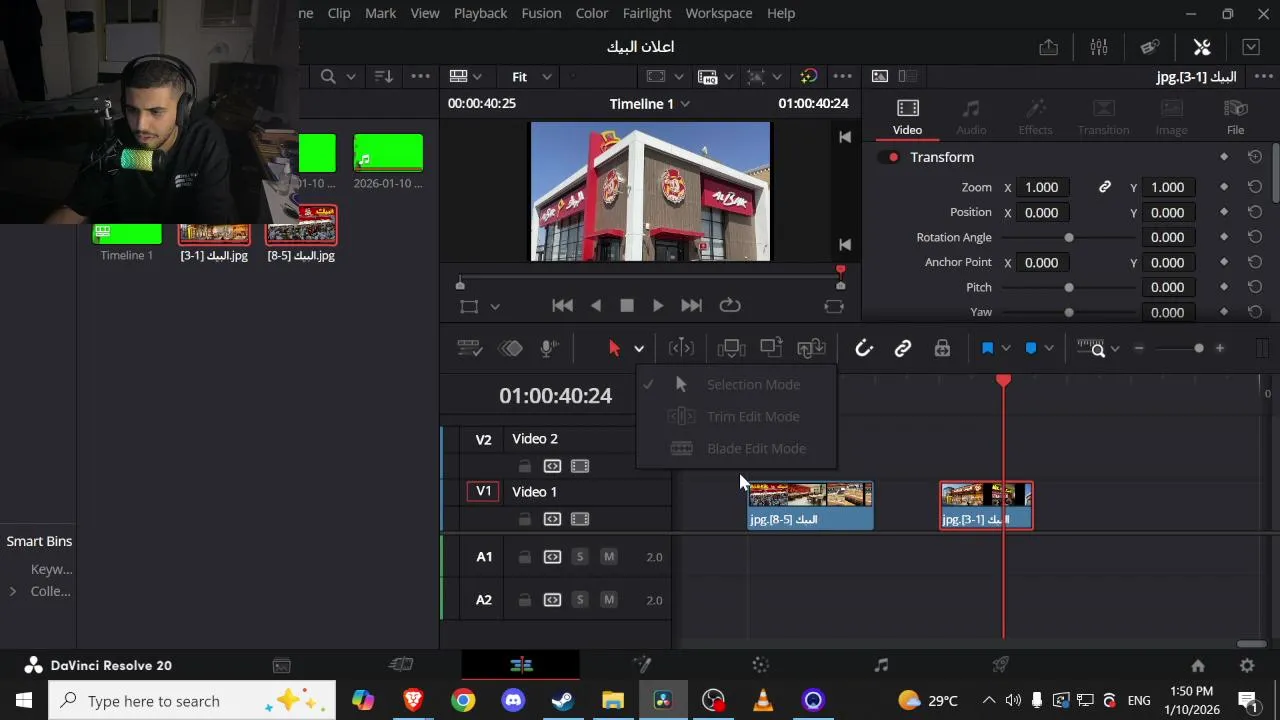Open Project Settings gear icon

1247,665
